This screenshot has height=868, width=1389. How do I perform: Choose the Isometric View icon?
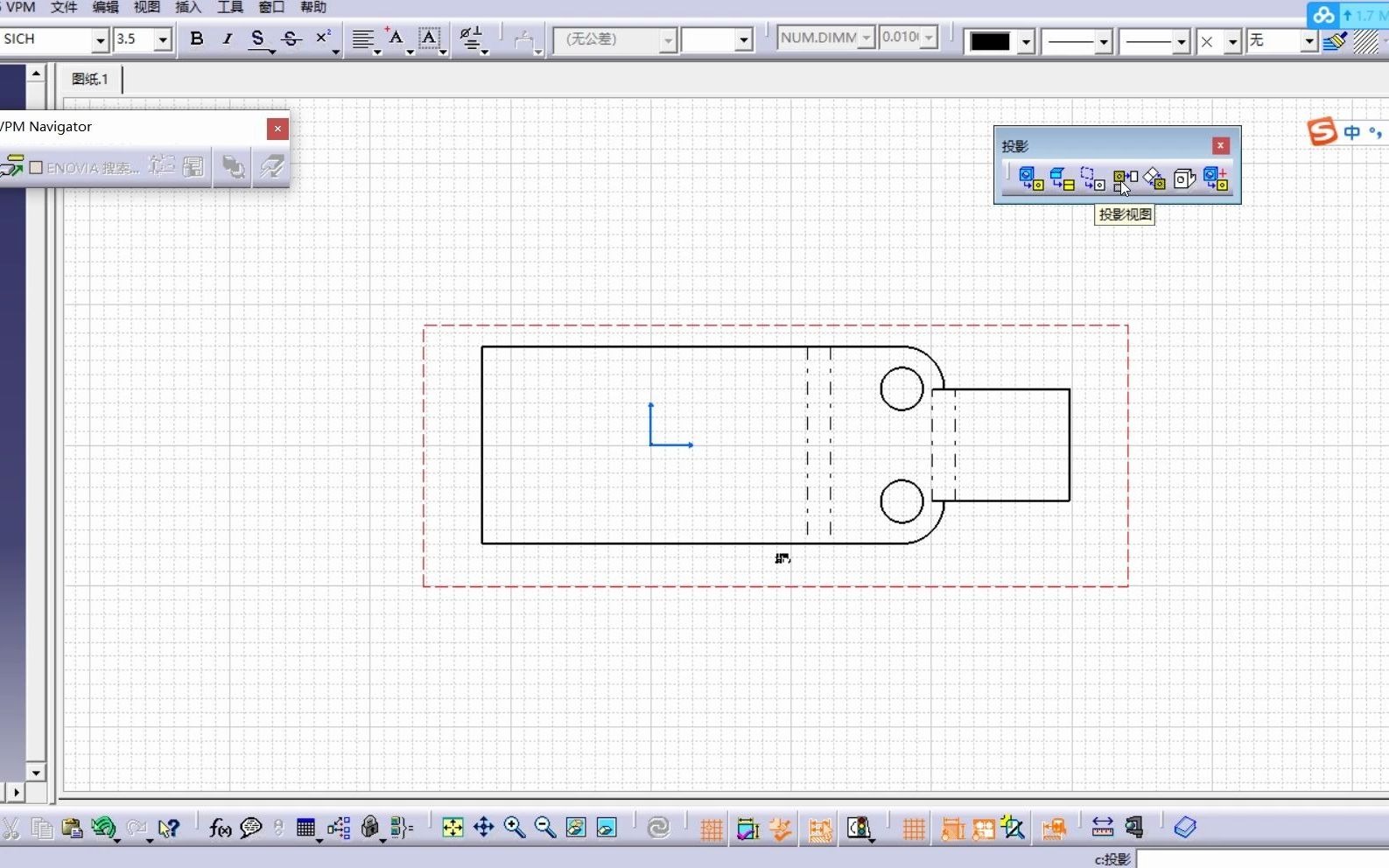pos(1184,179)
